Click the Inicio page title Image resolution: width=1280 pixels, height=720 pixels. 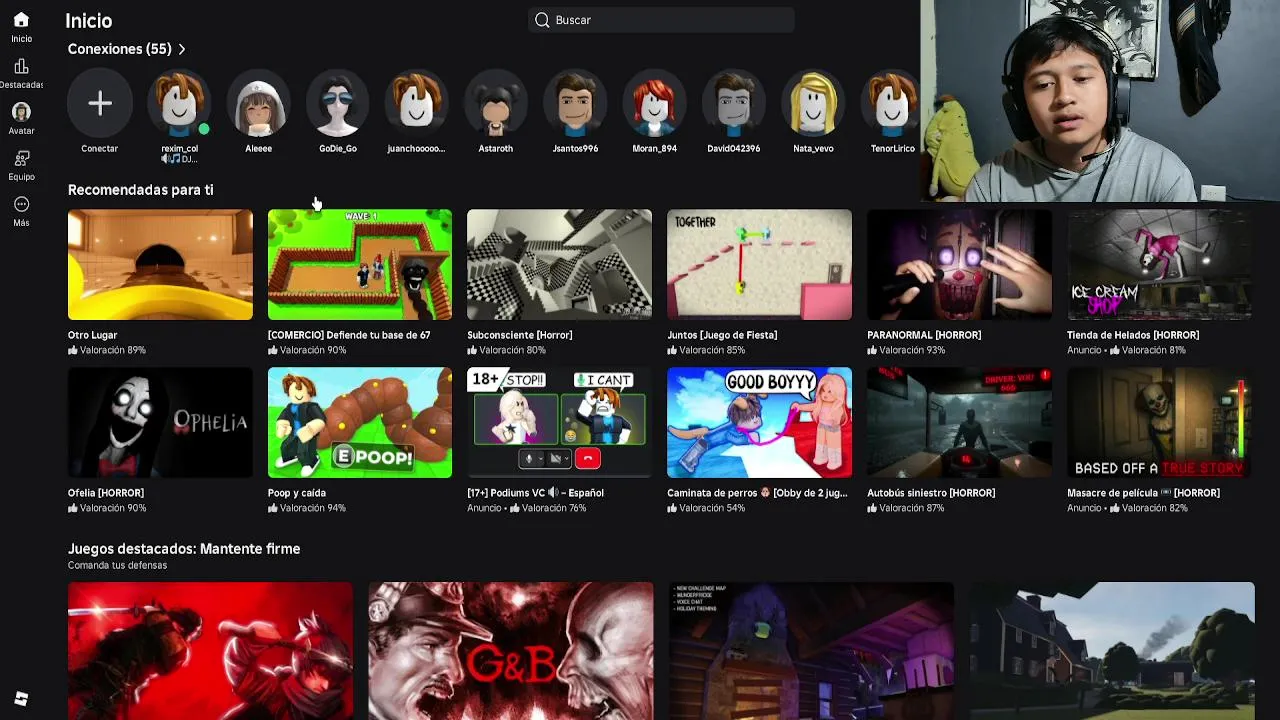coord(88,21)
